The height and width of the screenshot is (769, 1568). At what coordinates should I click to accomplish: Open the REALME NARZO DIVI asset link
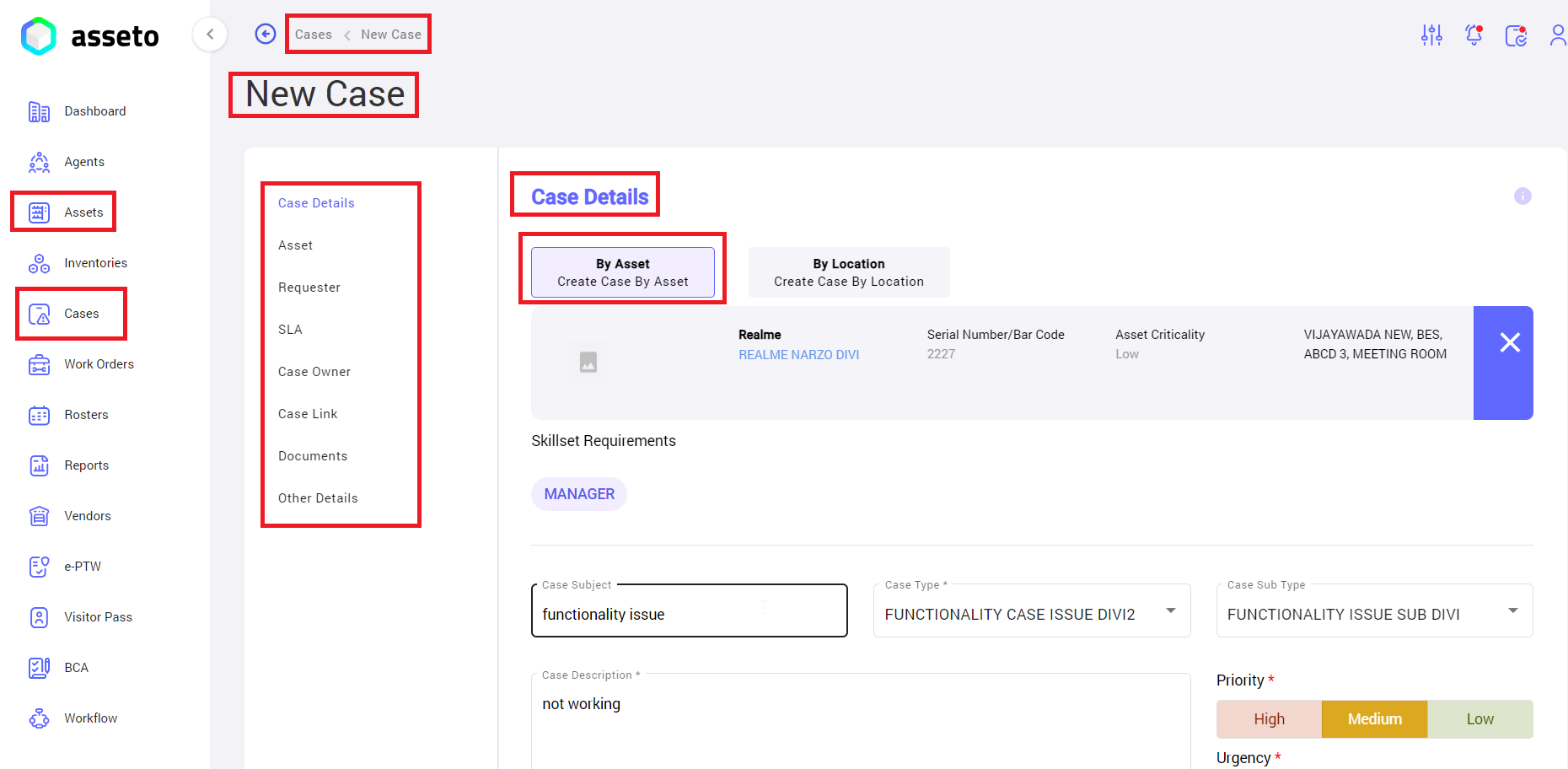tap(798, 355)
